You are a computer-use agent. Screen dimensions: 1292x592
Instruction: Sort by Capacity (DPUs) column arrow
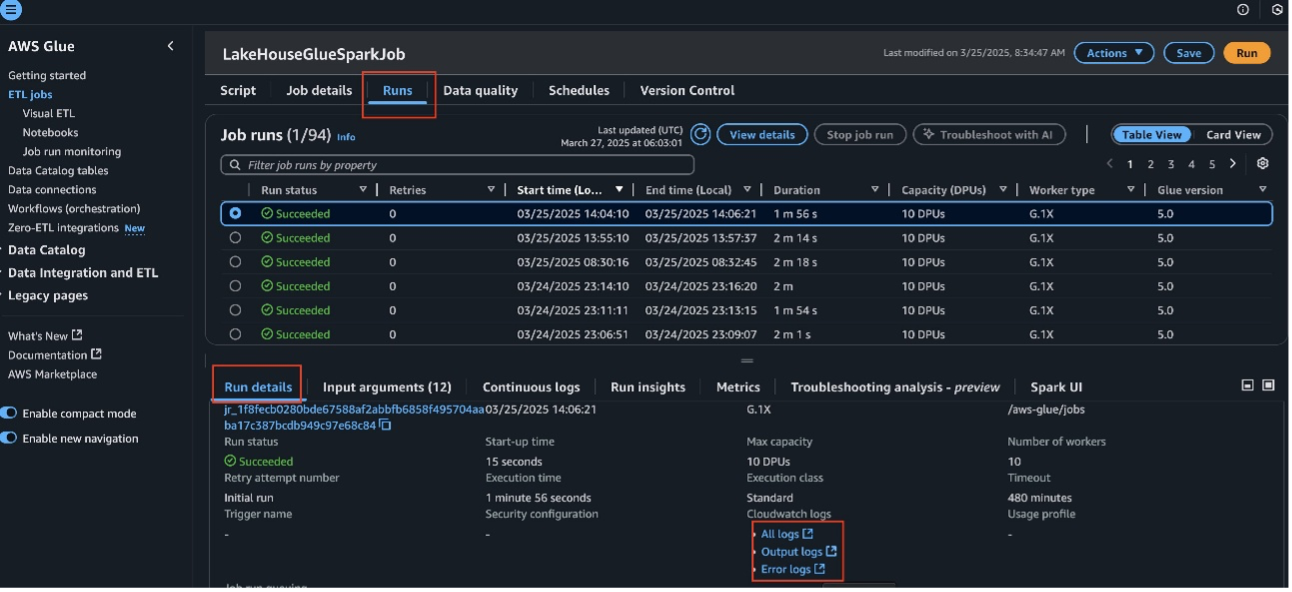point(1003,189)
